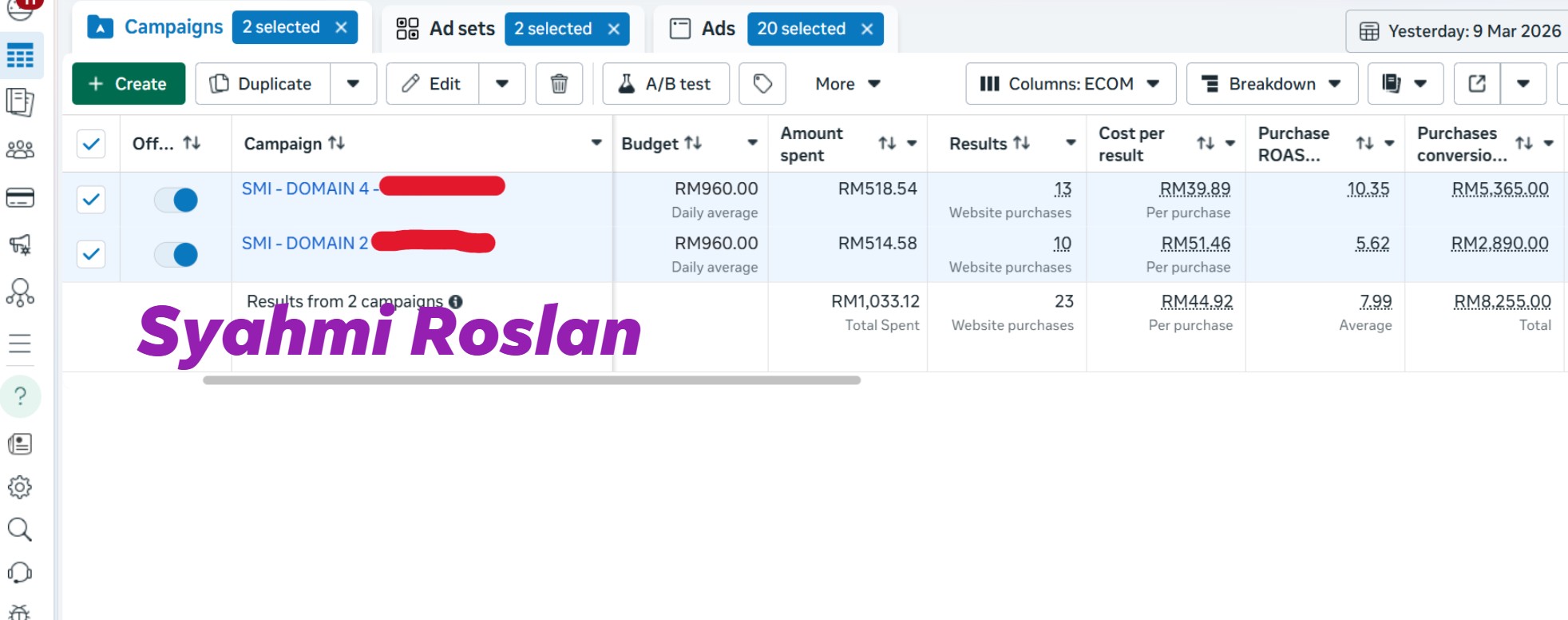The image size is (1568, 620).
Task: Clear the Ads 20 selected filter
Action: pyautogui.click(x=867, y=29)
